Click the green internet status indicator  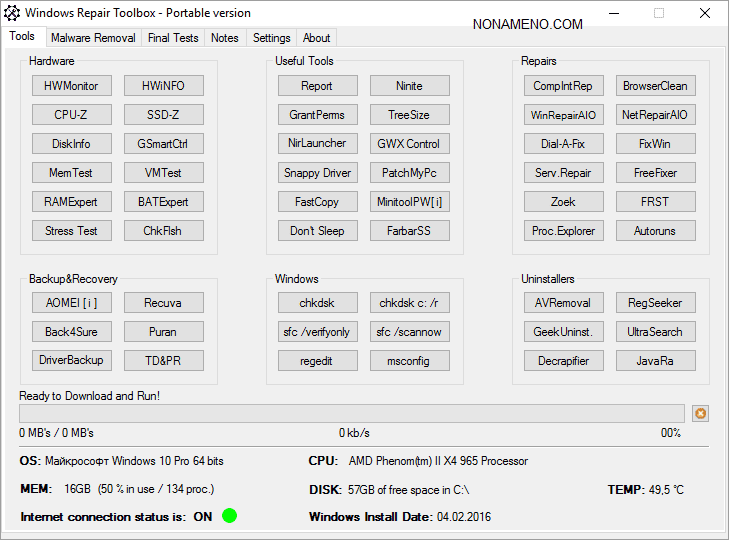[229, 516]
